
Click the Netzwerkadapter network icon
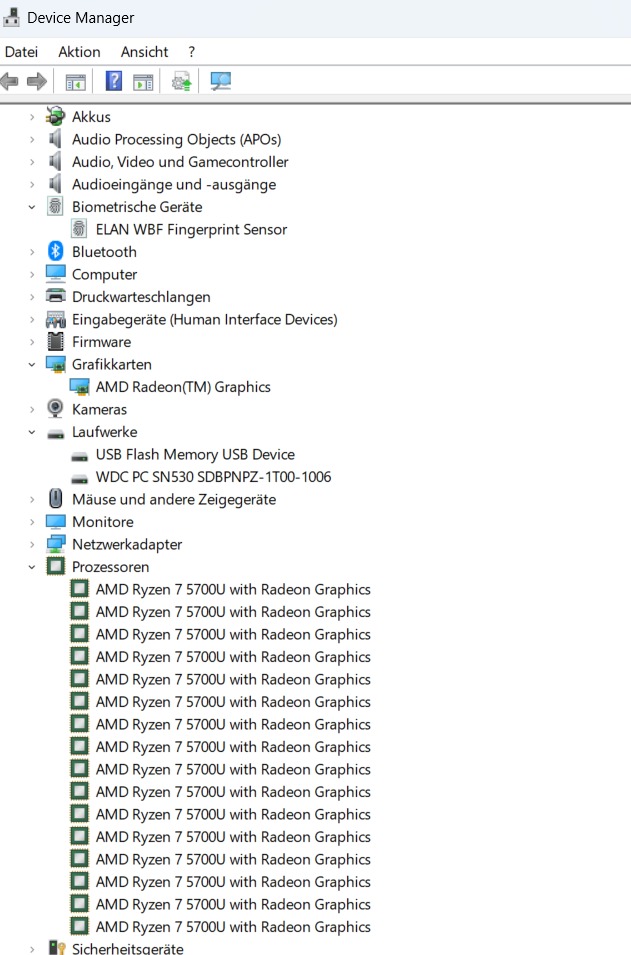(55, 544)
